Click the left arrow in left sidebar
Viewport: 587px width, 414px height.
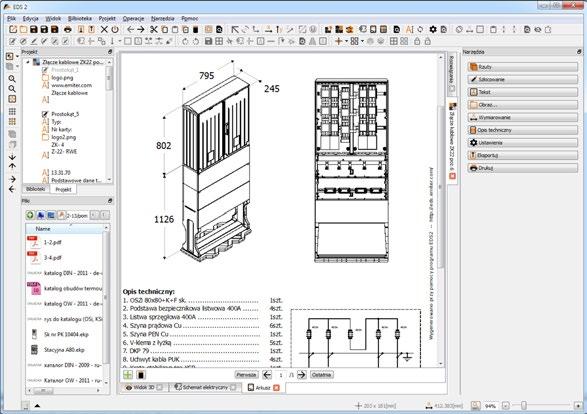coord(12,189)
